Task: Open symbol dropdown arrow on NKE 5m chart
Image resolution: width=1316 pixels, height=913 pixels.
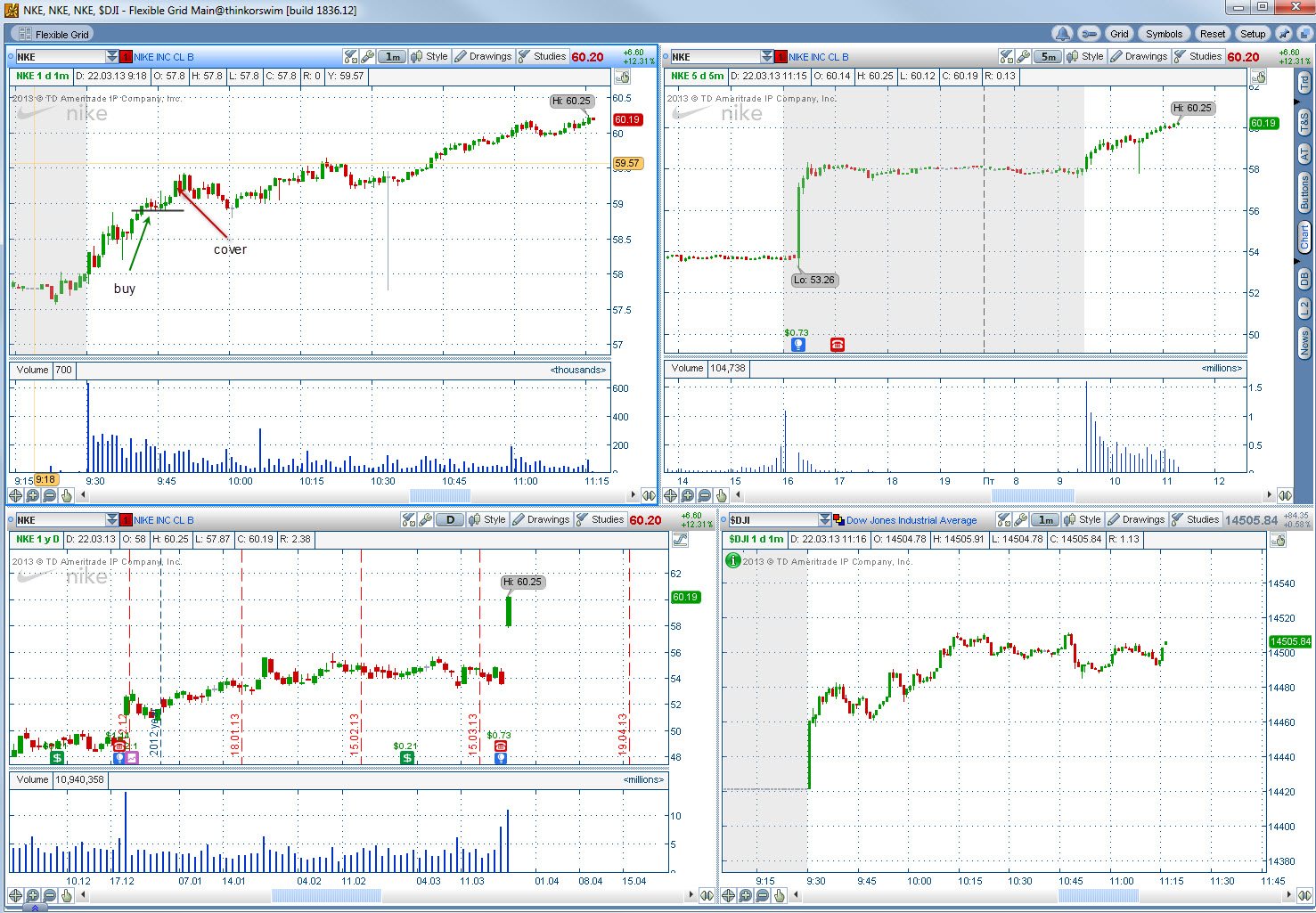Action: click(767, 57)
